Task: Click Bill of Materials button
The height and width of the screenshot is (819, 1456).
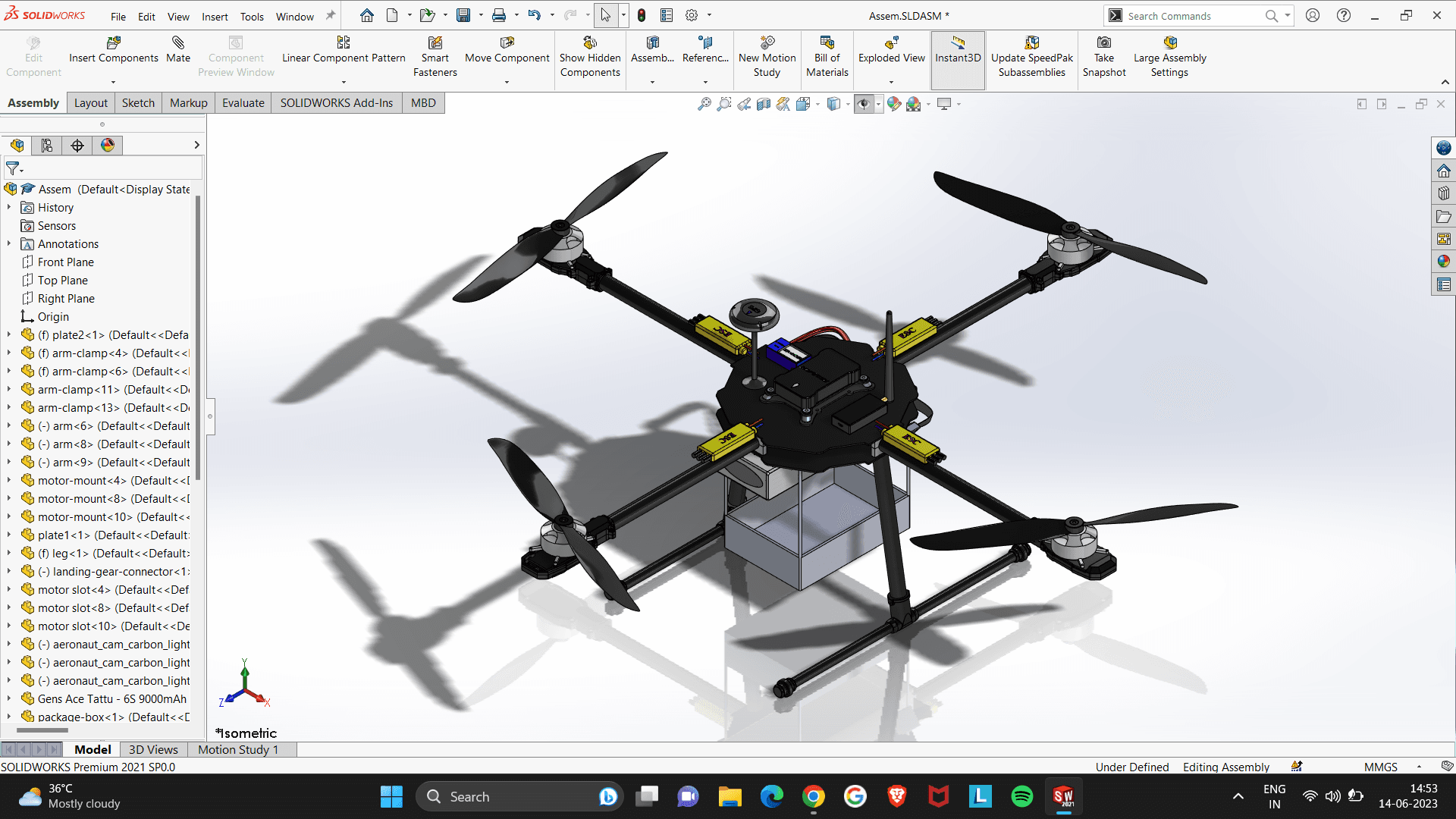Action: (827, 57)
